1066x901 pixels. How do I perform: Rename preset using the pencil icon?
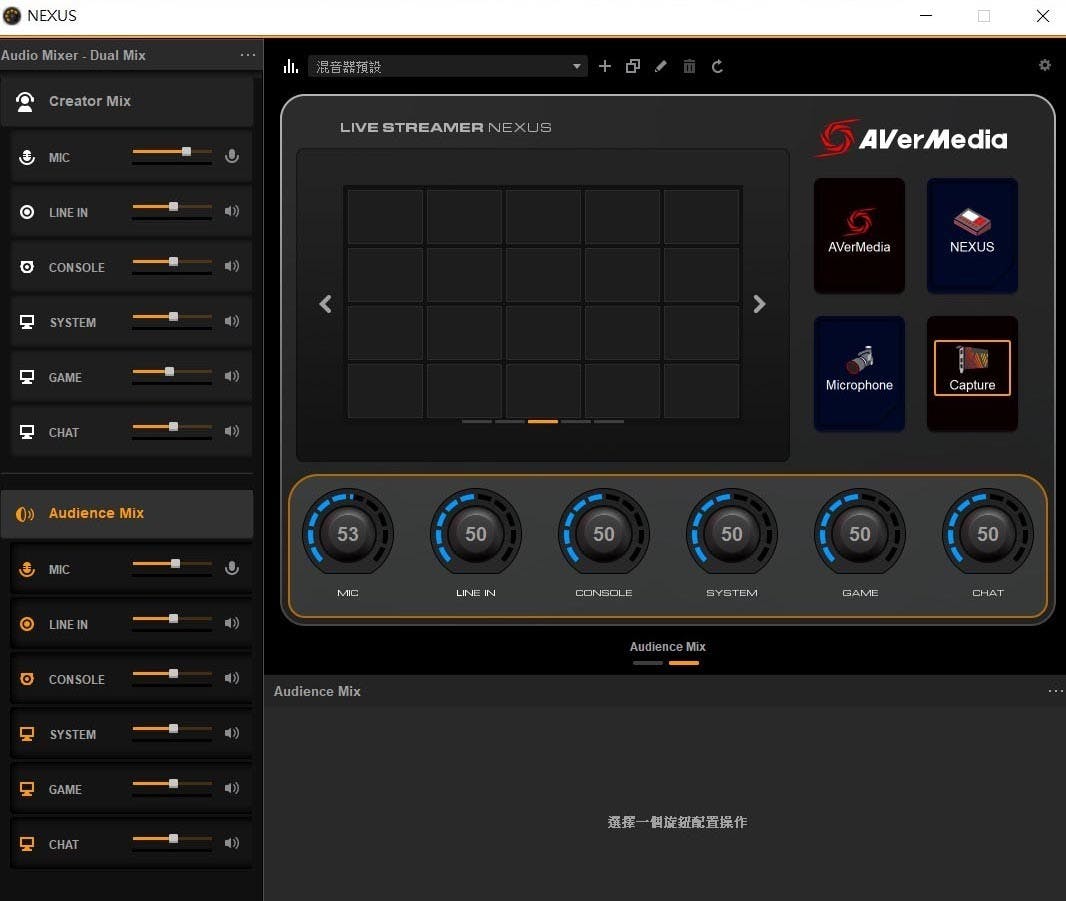coord(661,66)
